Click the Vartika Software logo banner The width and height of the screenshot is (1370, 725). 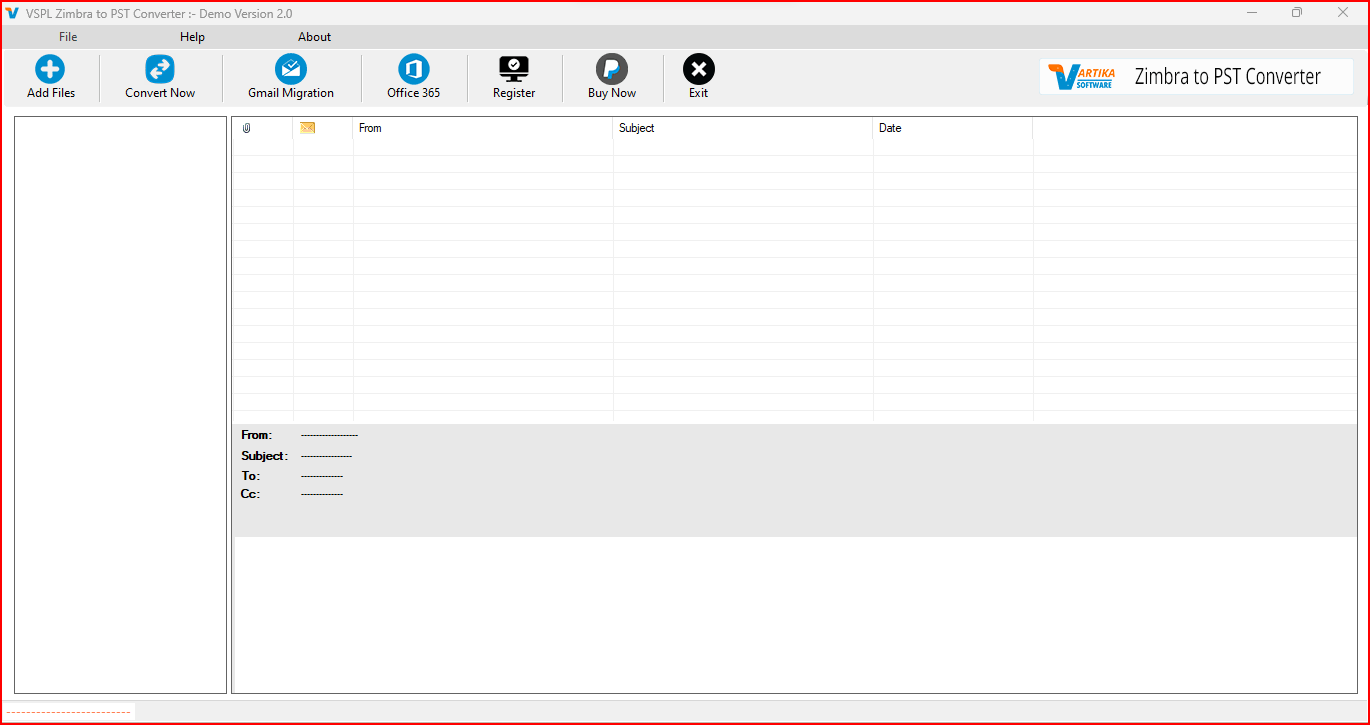coord(1196,76)
